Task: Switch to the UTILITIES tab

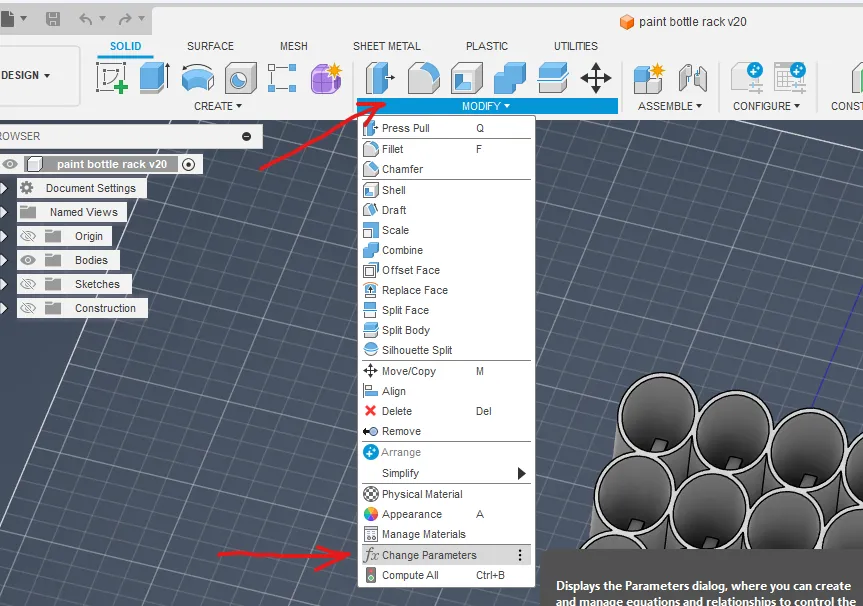Action: (576, 46)
